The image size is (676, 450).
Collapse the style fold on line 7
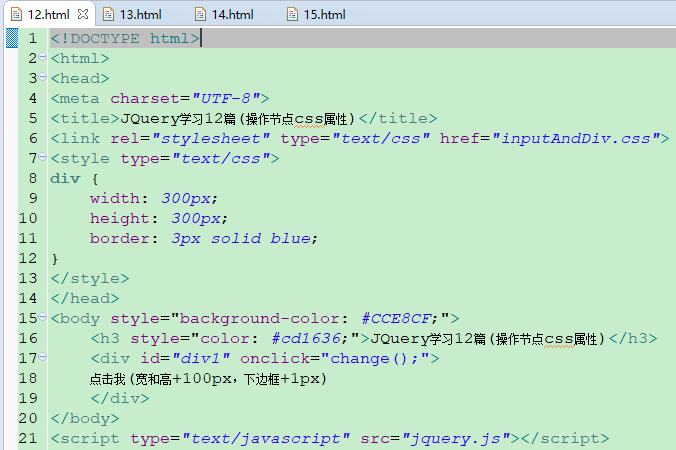click(42, 157)
